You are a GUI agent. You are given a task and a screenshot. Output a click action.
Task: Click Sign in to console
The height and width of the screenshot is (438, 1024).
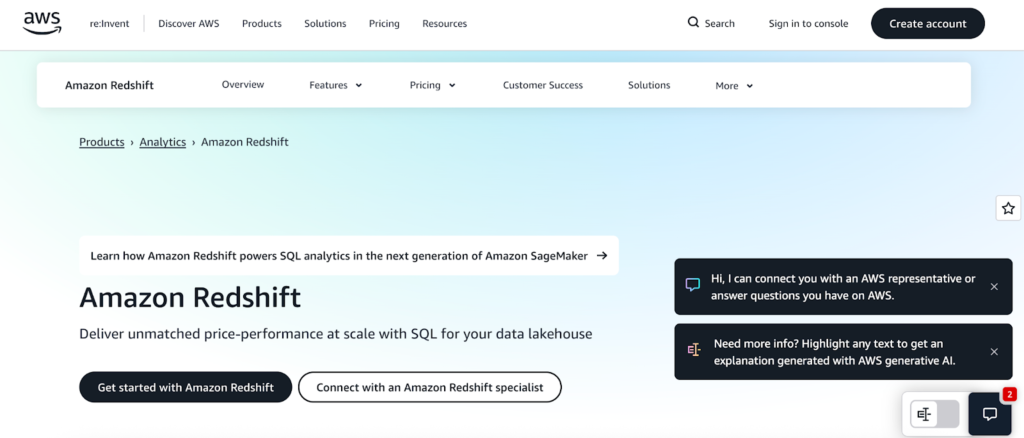(808, 23)
